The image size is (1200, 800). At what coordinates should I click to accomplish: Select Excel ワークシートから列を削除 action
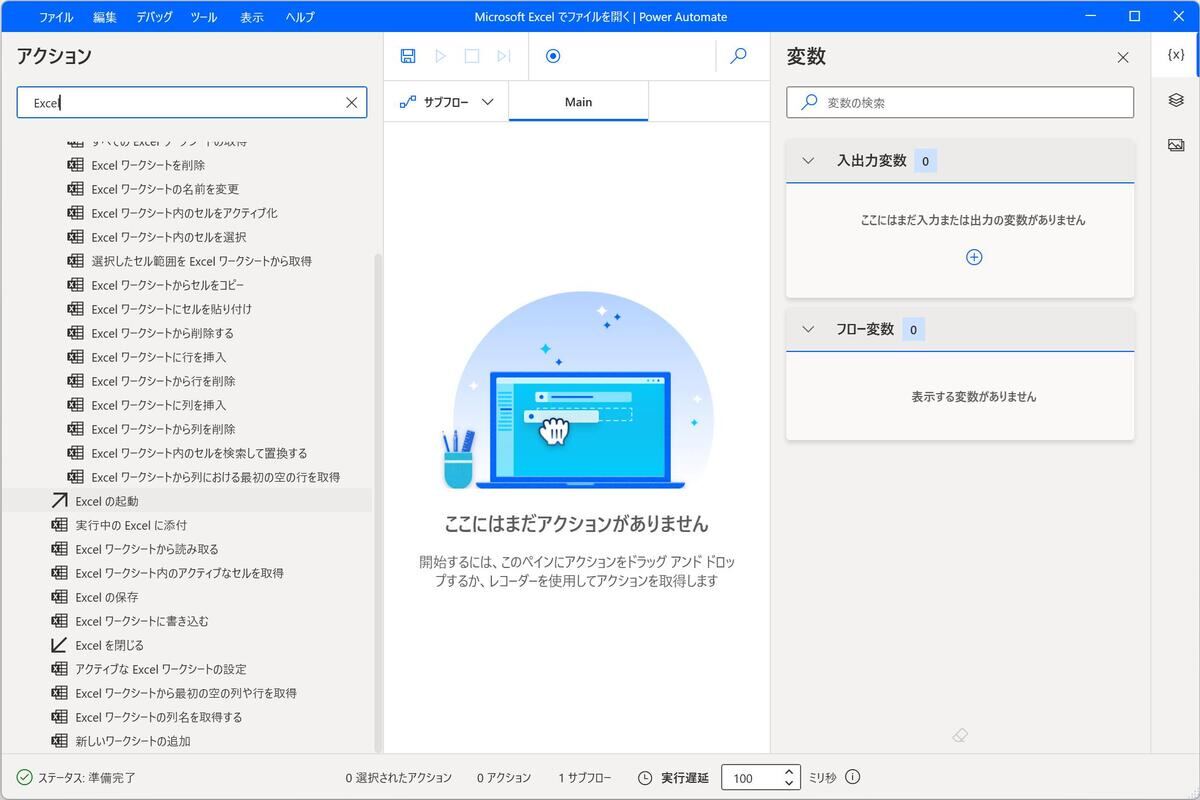click(x=163, y=429)
